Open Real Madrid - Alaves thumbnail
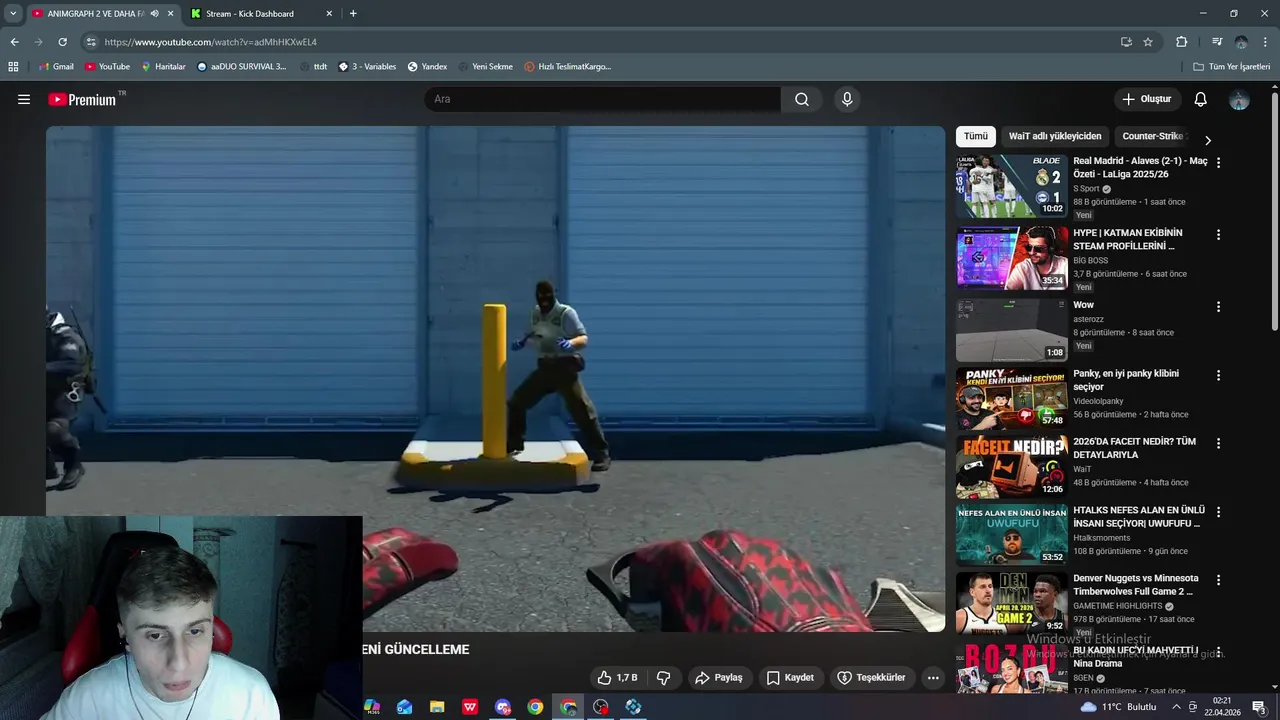This screenshot has width=1280, height=720. tap(1011, 185)
